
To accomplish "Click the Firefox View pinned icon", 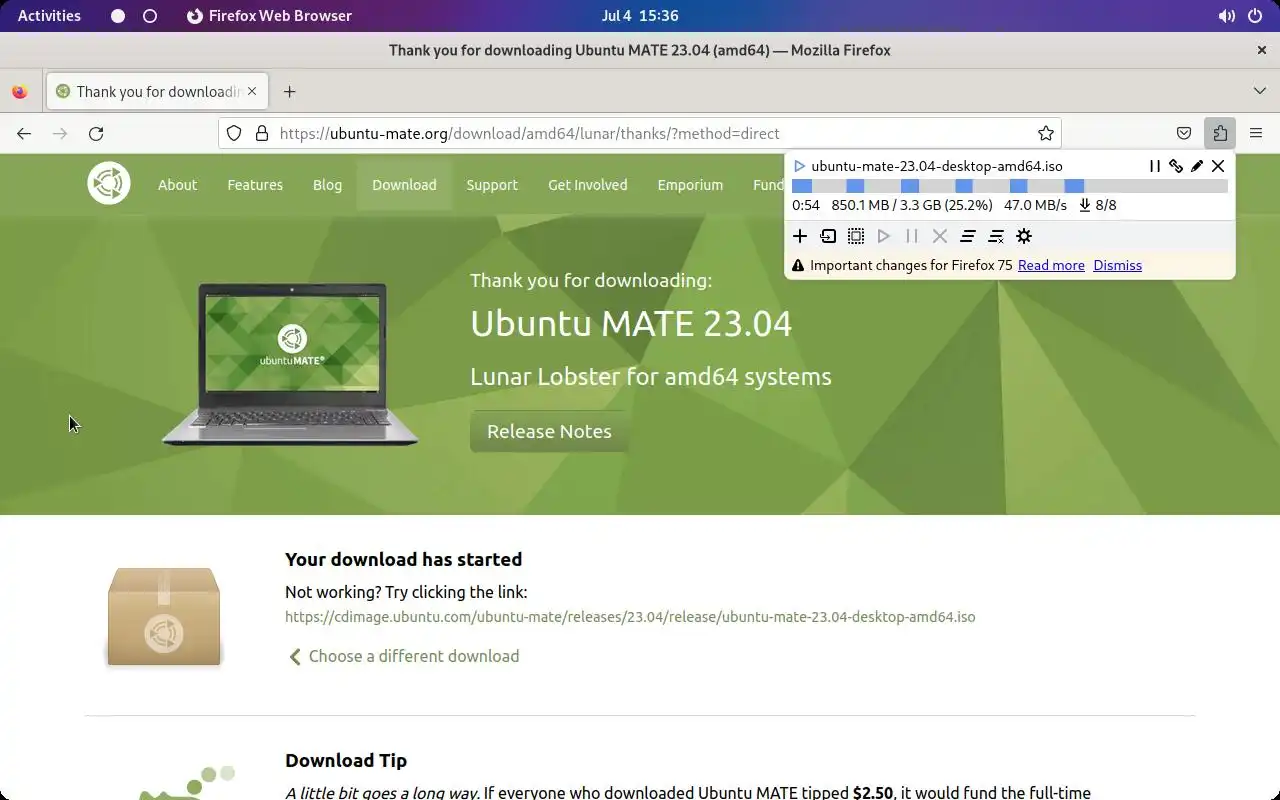I will 20,91.
